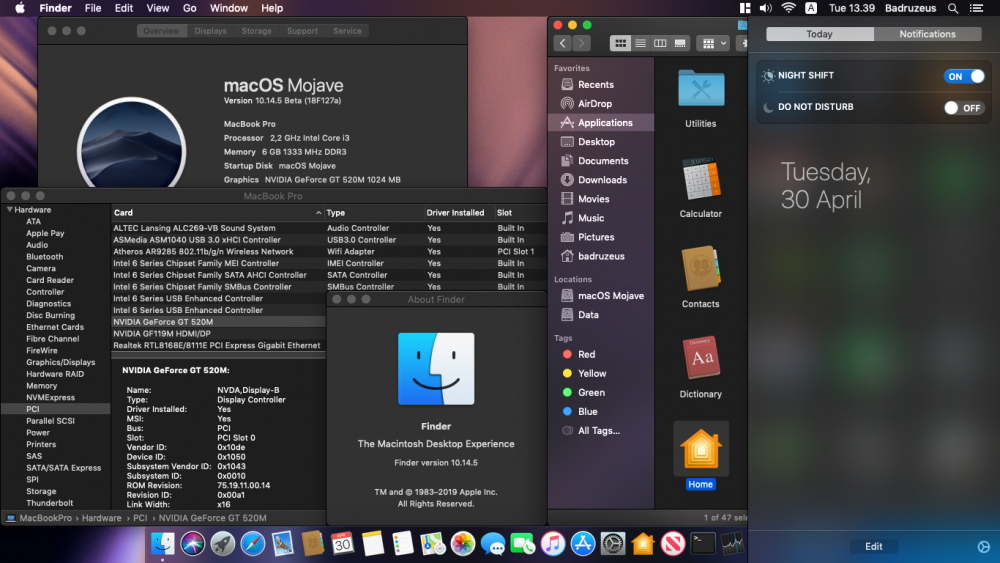Open Wi-Fi status menu
The height and width of the screenshot is (563, 1000).
(788, 8)
